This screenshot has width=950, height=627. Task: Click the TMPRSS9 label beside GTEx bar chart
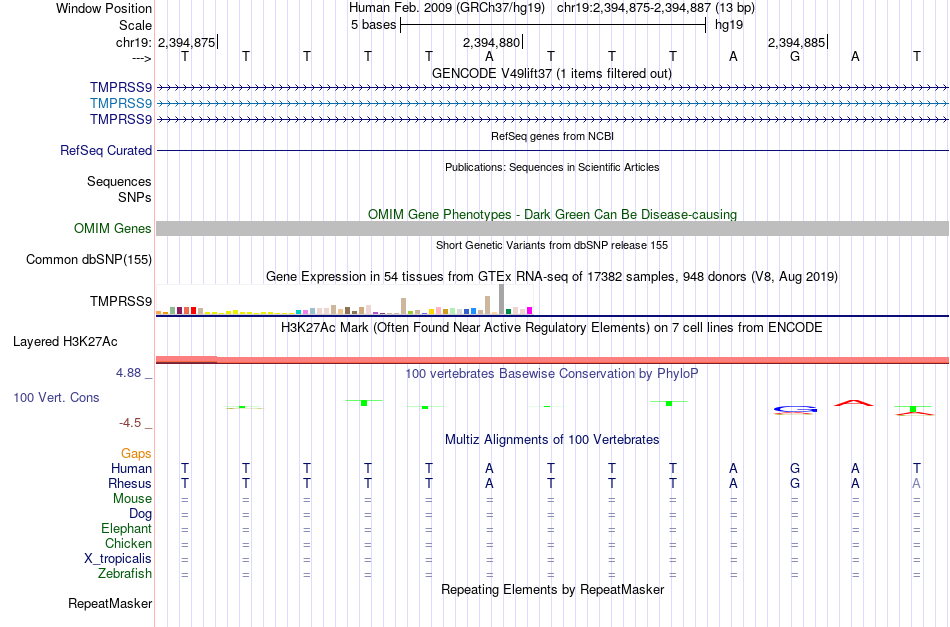(x=121, y=301)
